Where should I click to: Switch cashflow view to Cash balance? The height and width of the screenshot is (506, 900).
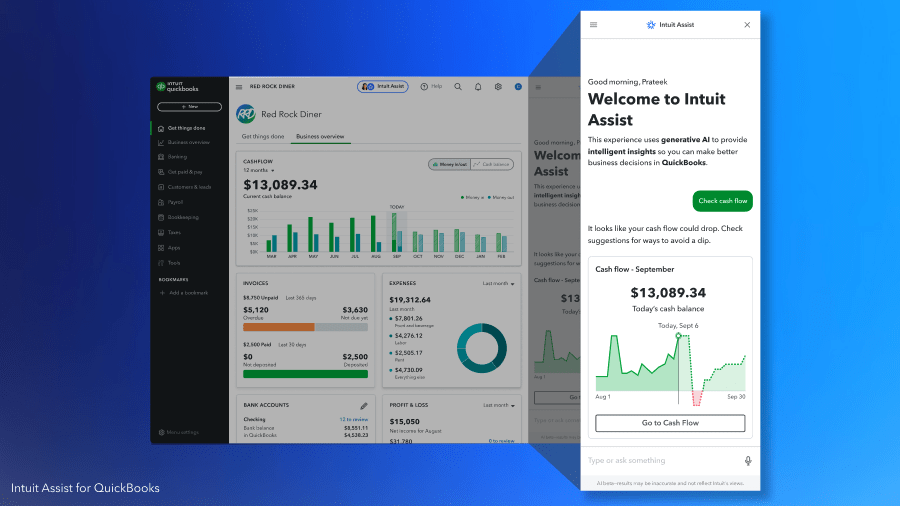(491, 164)
